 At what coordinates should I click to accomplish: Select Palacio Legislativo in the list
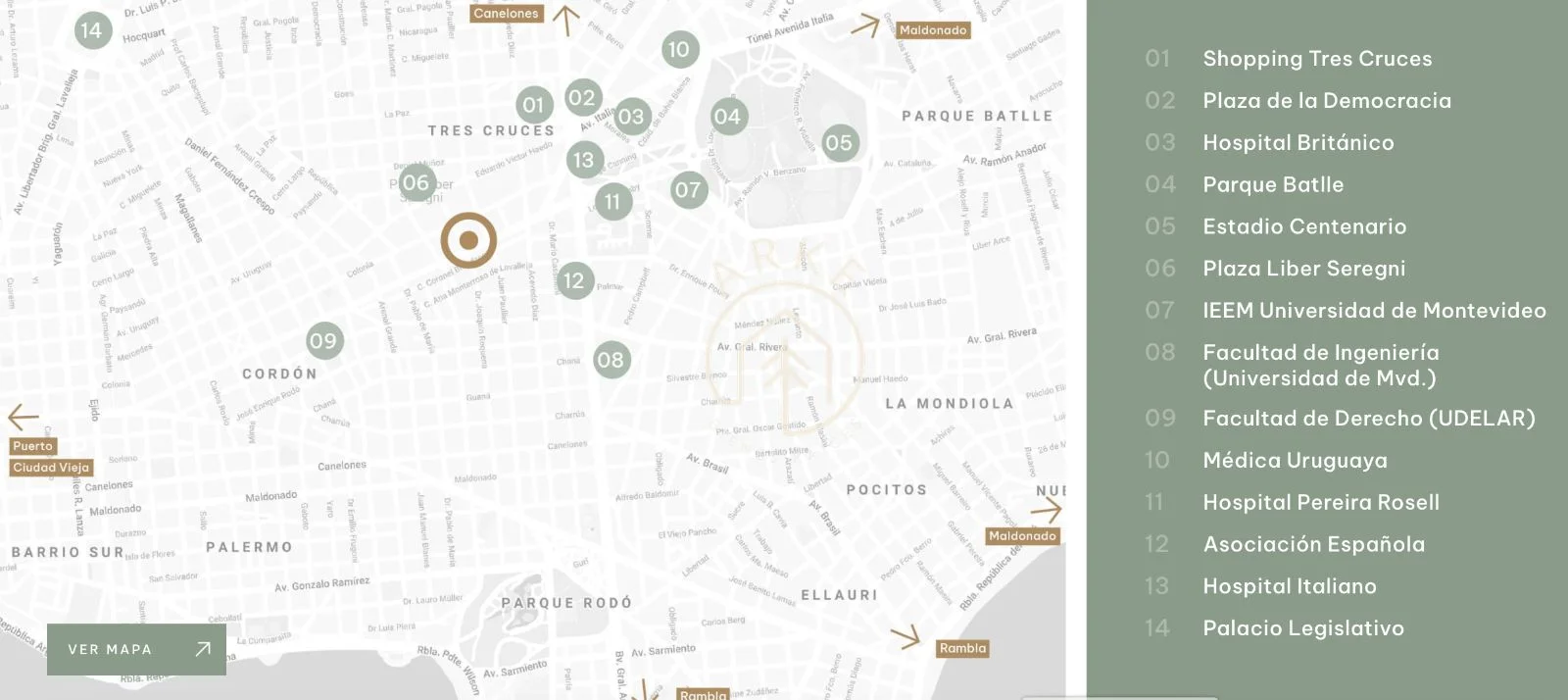(x=1303, y=628)
